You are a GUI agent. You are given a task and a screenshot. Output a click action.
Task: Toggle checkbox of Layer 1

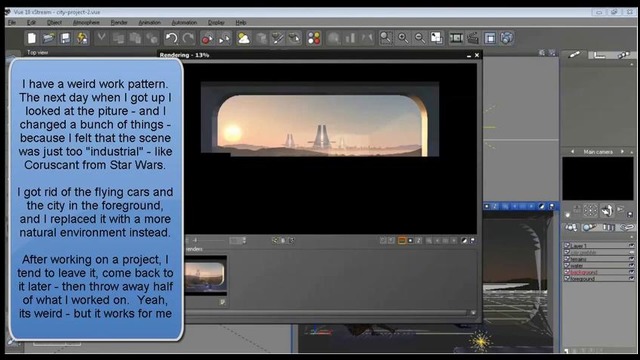[x=567, y=246]
